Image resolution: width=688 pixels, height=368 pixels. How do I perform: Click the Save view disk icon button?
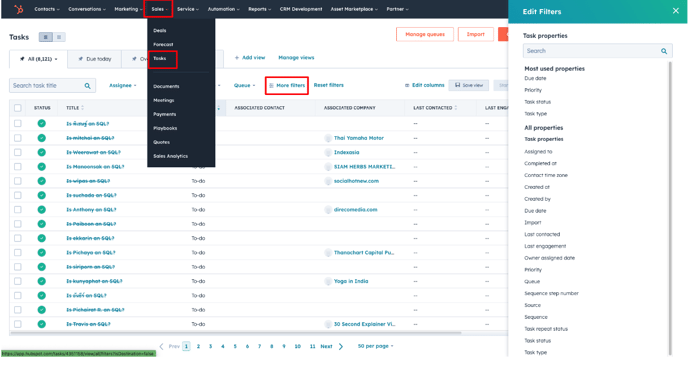point(469,85)
